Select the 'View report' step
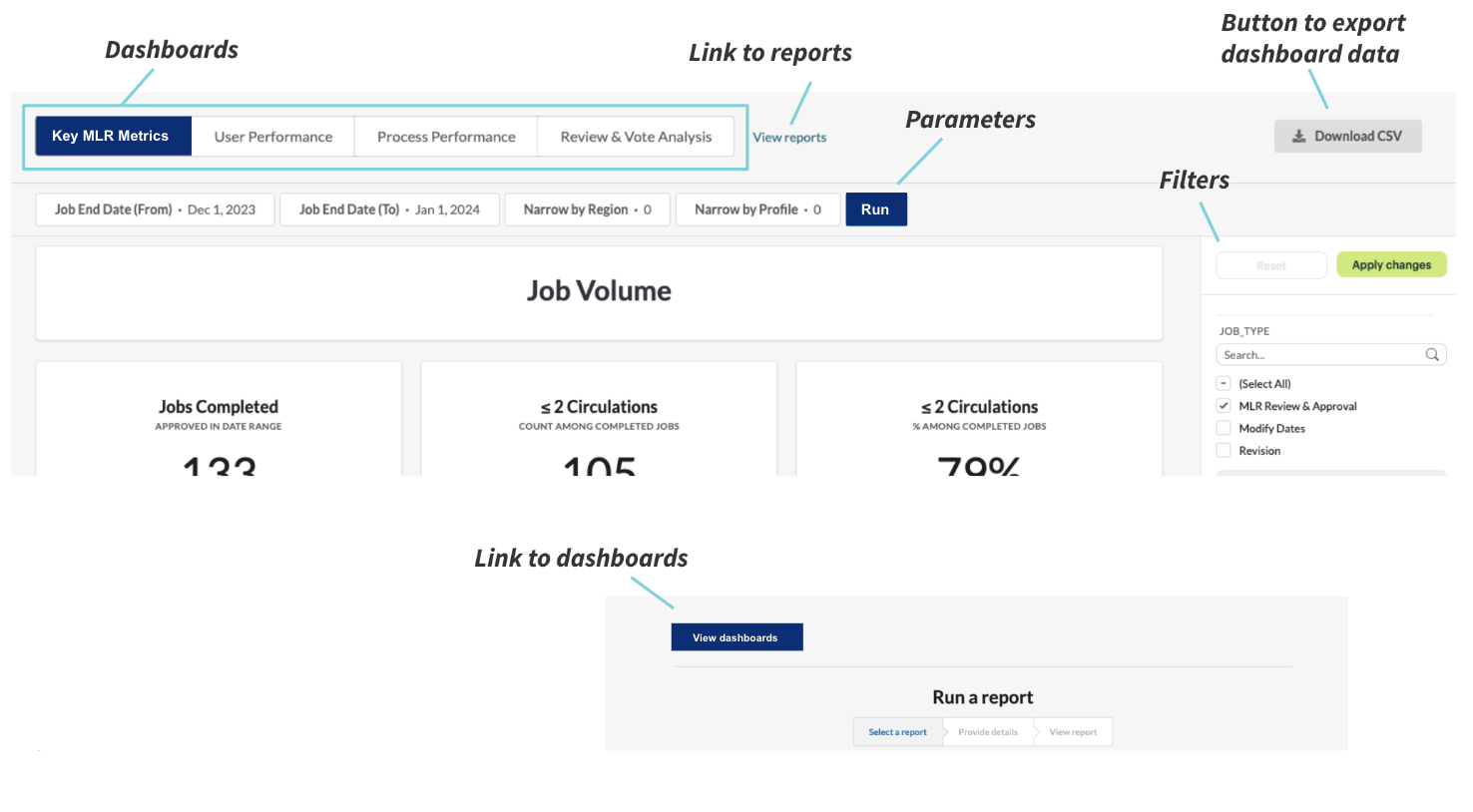This screenshot has height=812, width=1473. (1073, 732)
